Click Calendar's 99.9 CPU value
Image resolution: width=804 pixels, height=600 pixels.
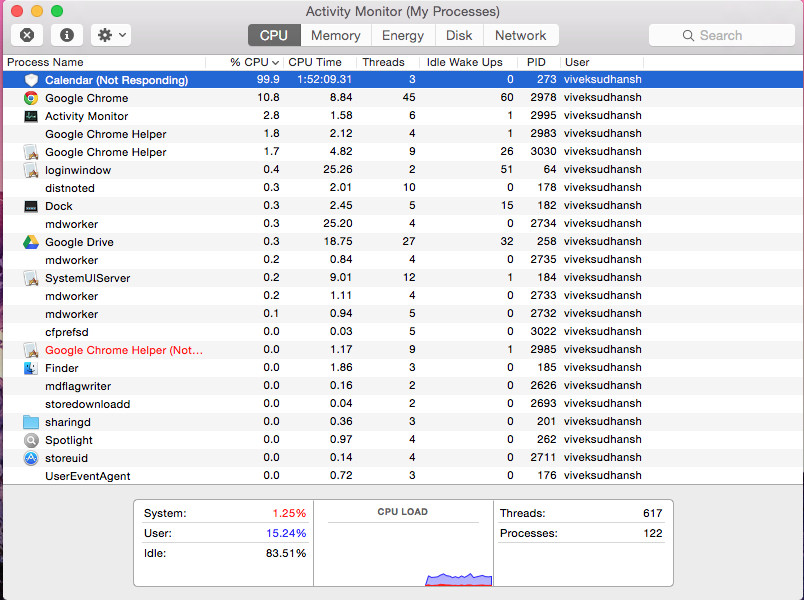(x=268, y=79)
